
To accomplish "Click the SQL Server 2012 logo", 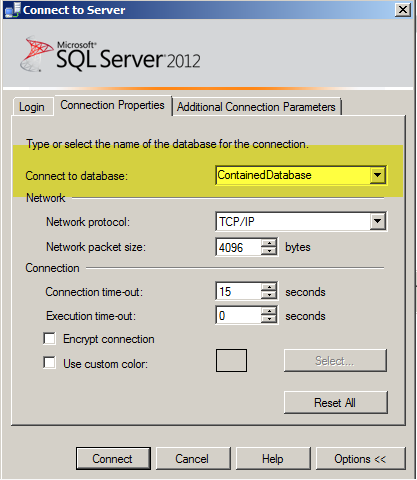I will pos(110,54).
